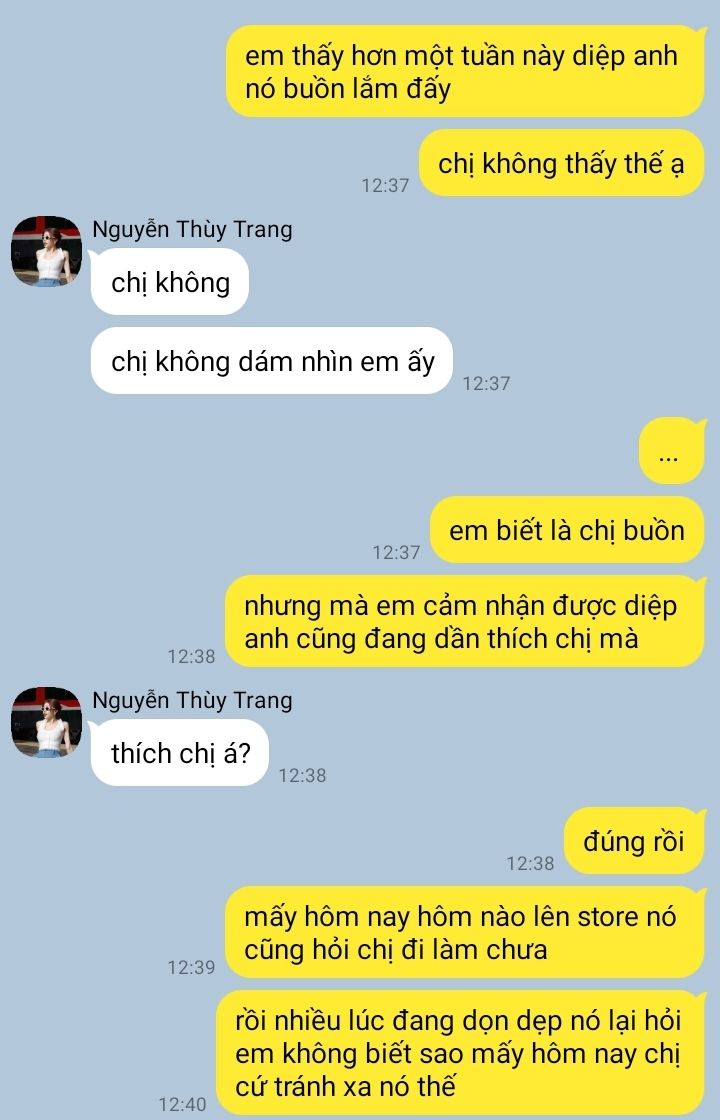
Task: Tap the top avatar of Nguyễn Thùy Trang
Action: 46,251
